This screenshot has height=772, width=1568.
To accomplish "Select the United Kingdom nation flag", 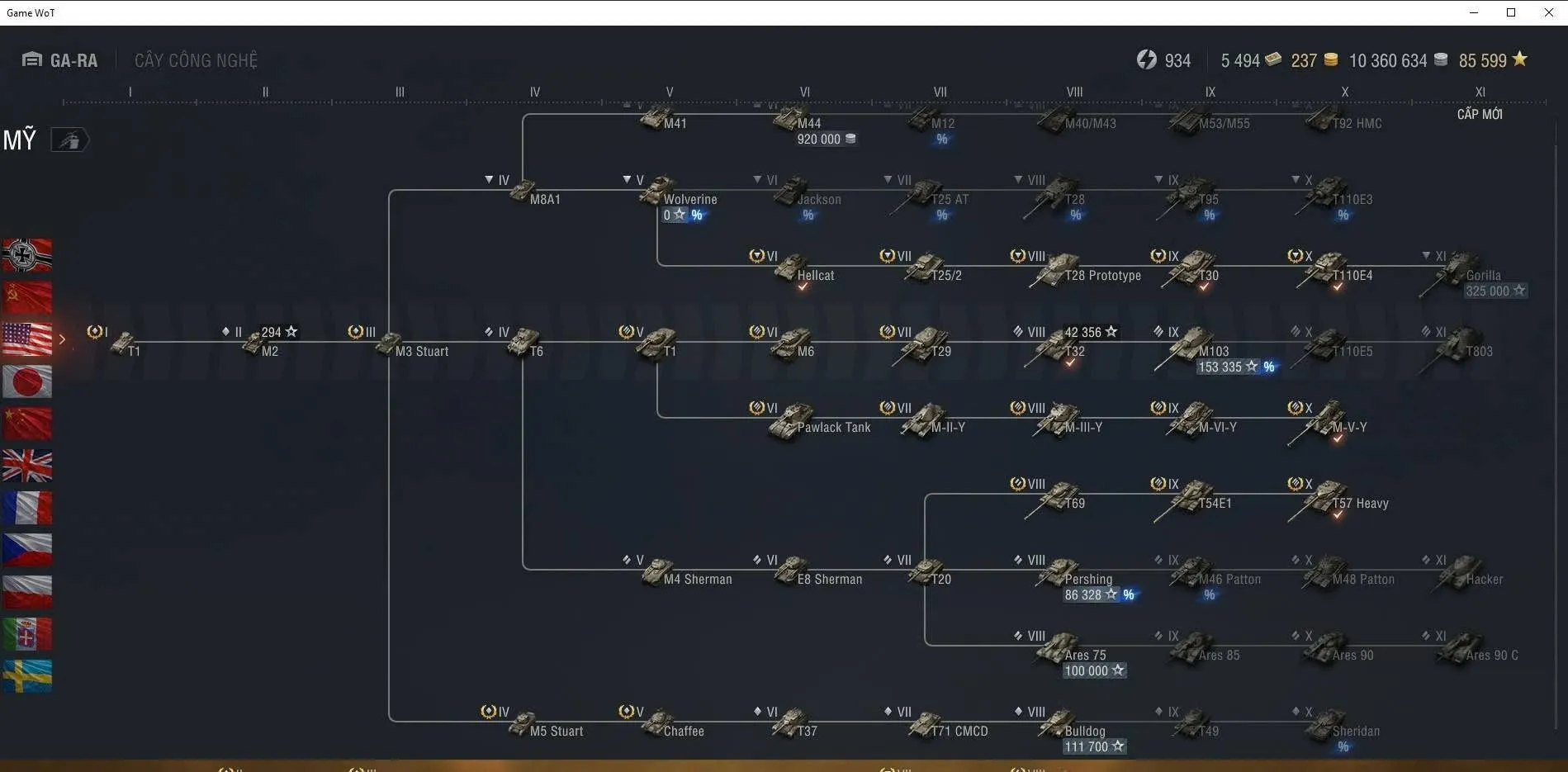I will 27,466.
